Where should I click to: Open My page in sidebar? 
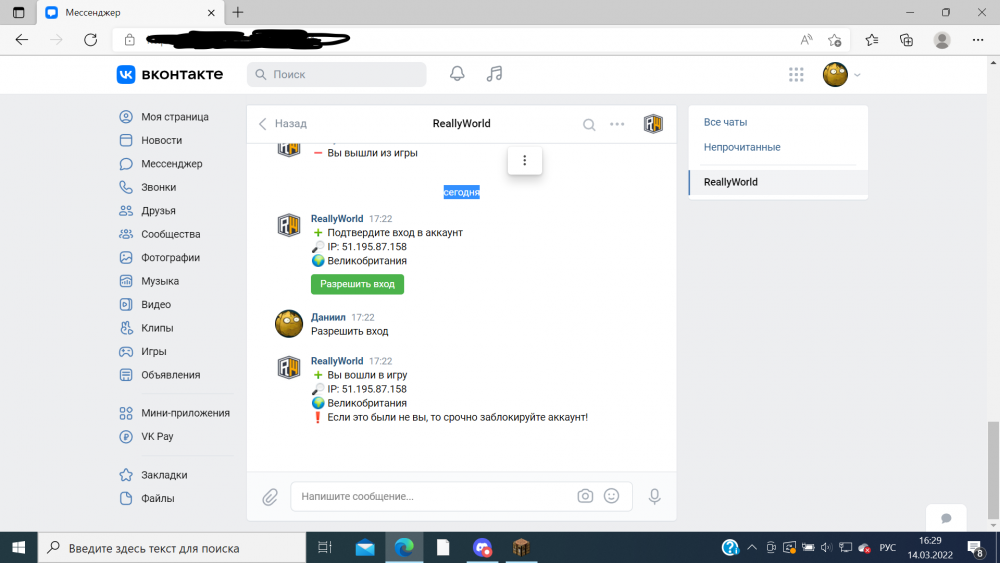click(175, 117)
